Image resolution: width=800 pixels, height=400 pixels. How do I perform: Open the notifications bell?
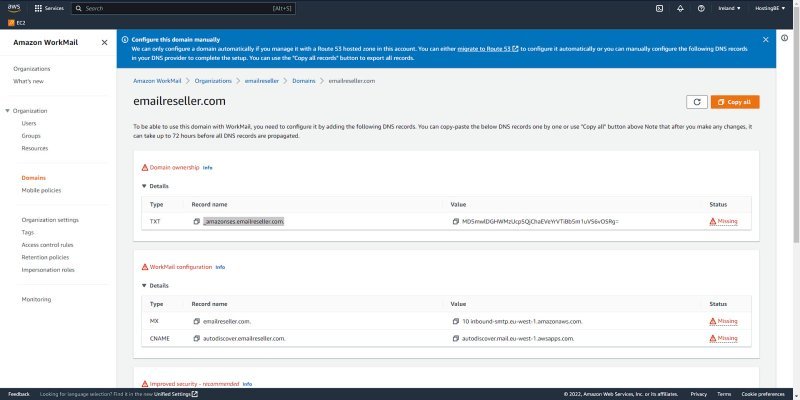point(680,8)
